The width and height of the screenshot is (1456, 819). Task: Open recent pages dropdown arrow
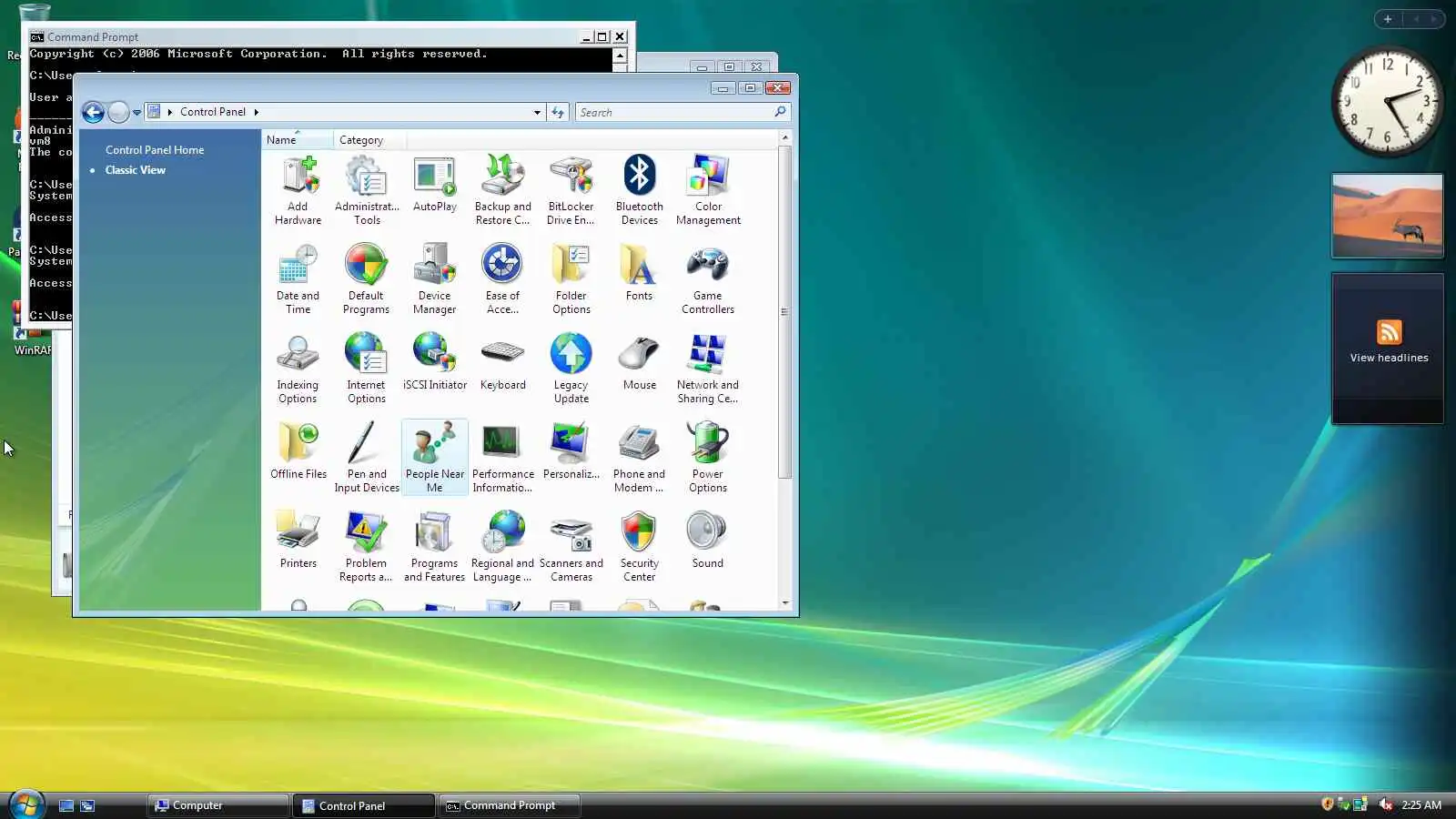136,113
